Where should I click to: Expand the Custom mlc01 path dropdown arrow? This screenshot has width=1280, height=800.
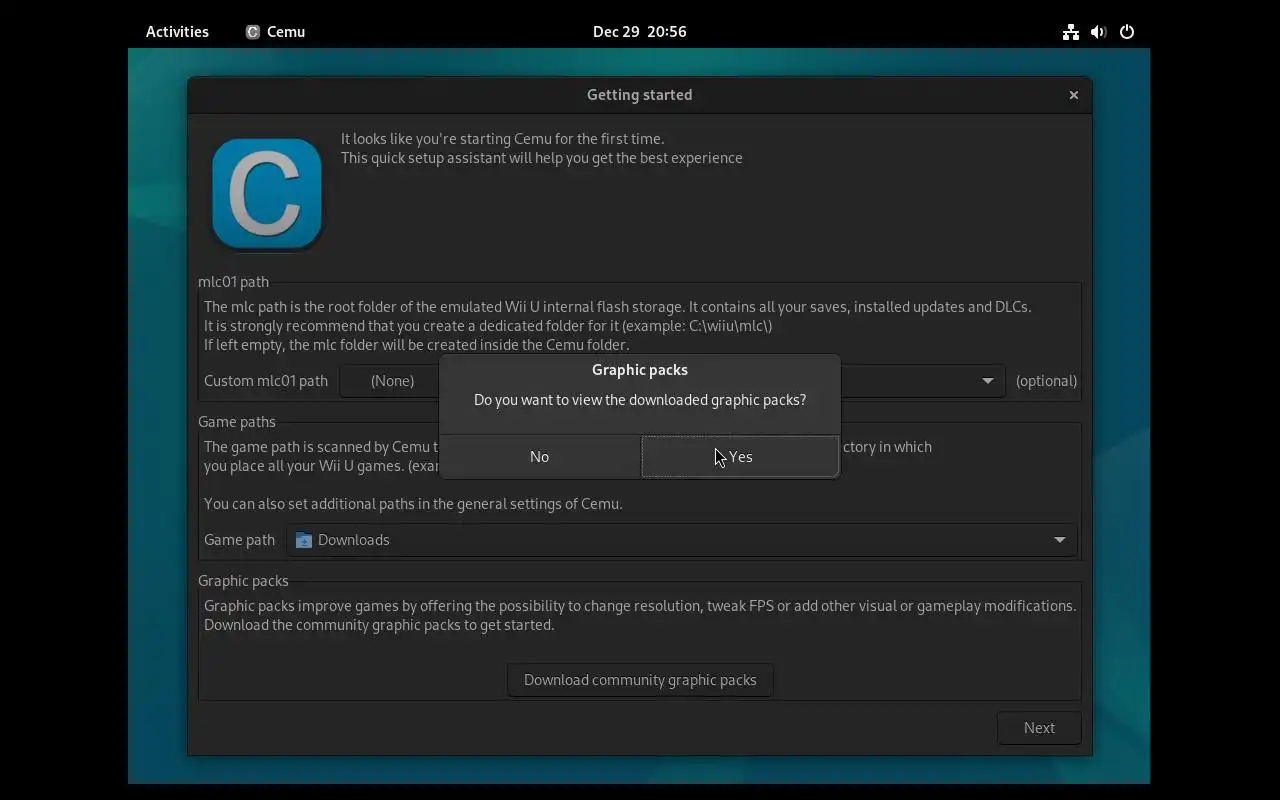988,381
